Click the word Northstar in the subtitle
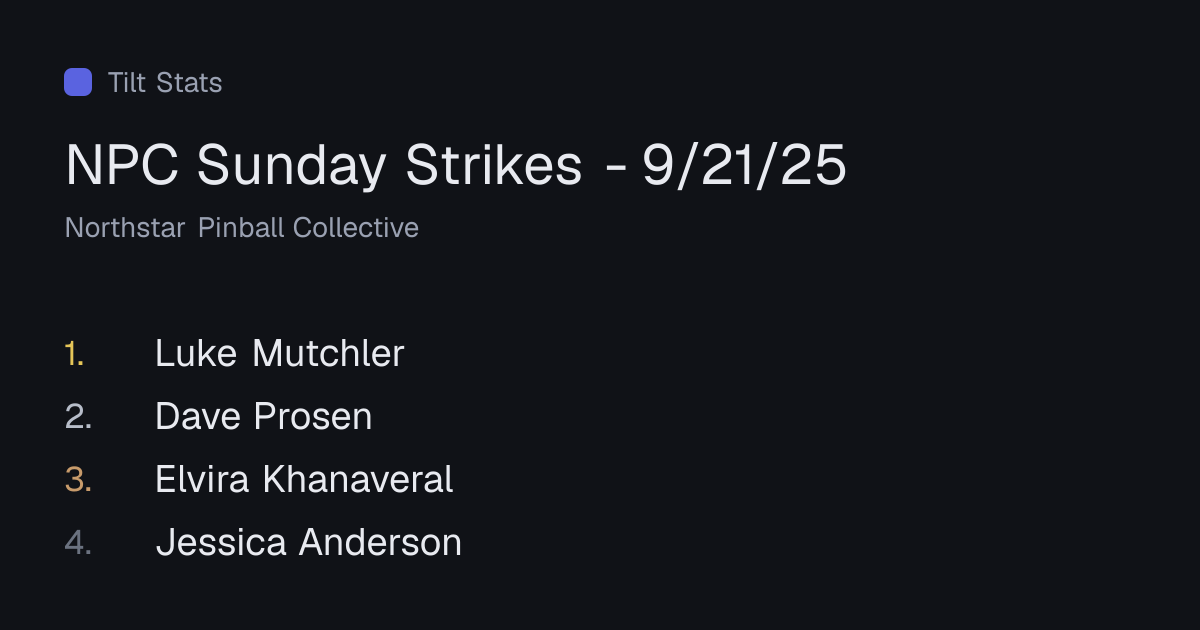The width and height of the screenshot is (1200, 630). click(x=125, y=228)
